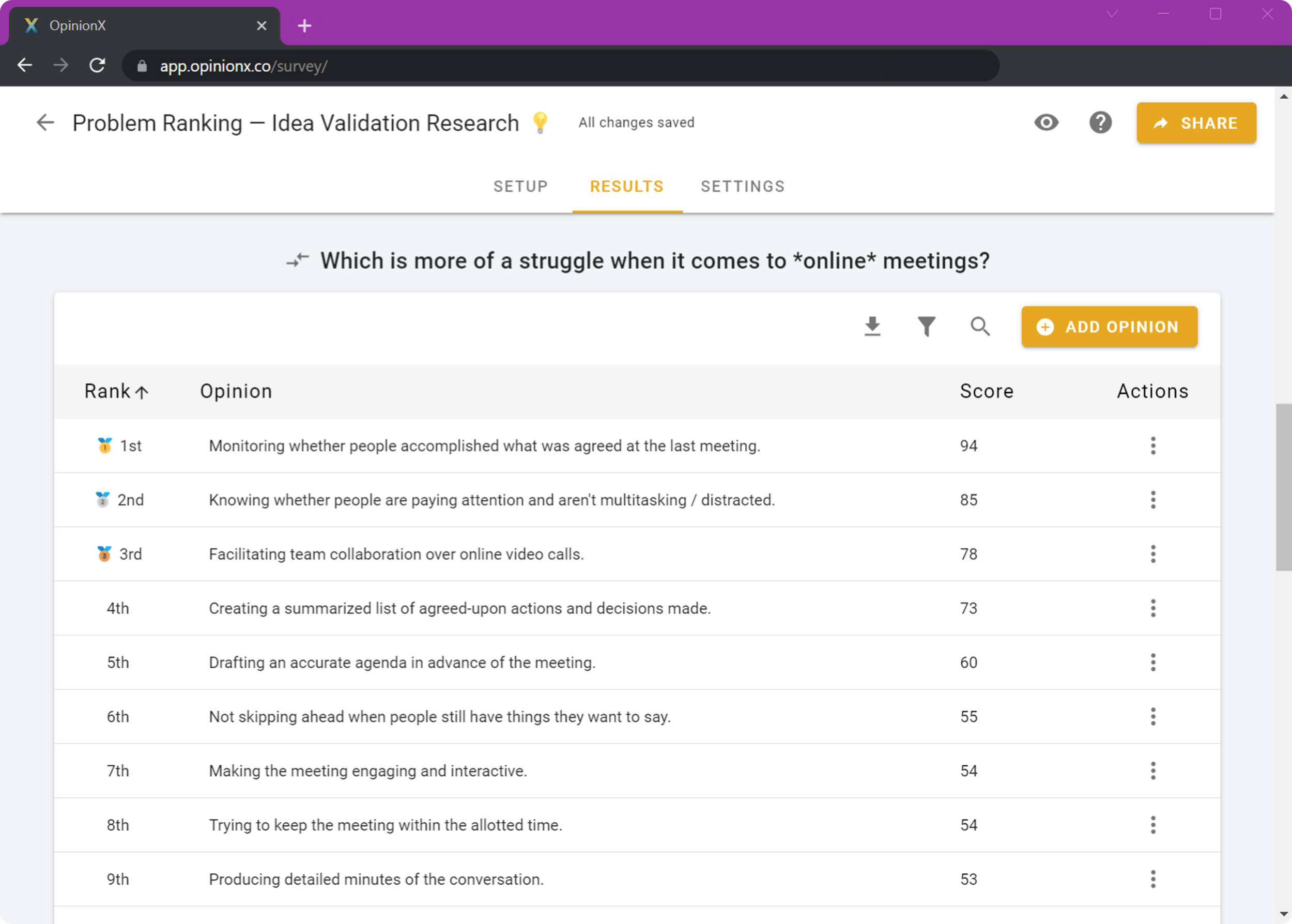Click the lightbulb emoji in the title
1292x924 pixels.
click(x=541, y=122)
